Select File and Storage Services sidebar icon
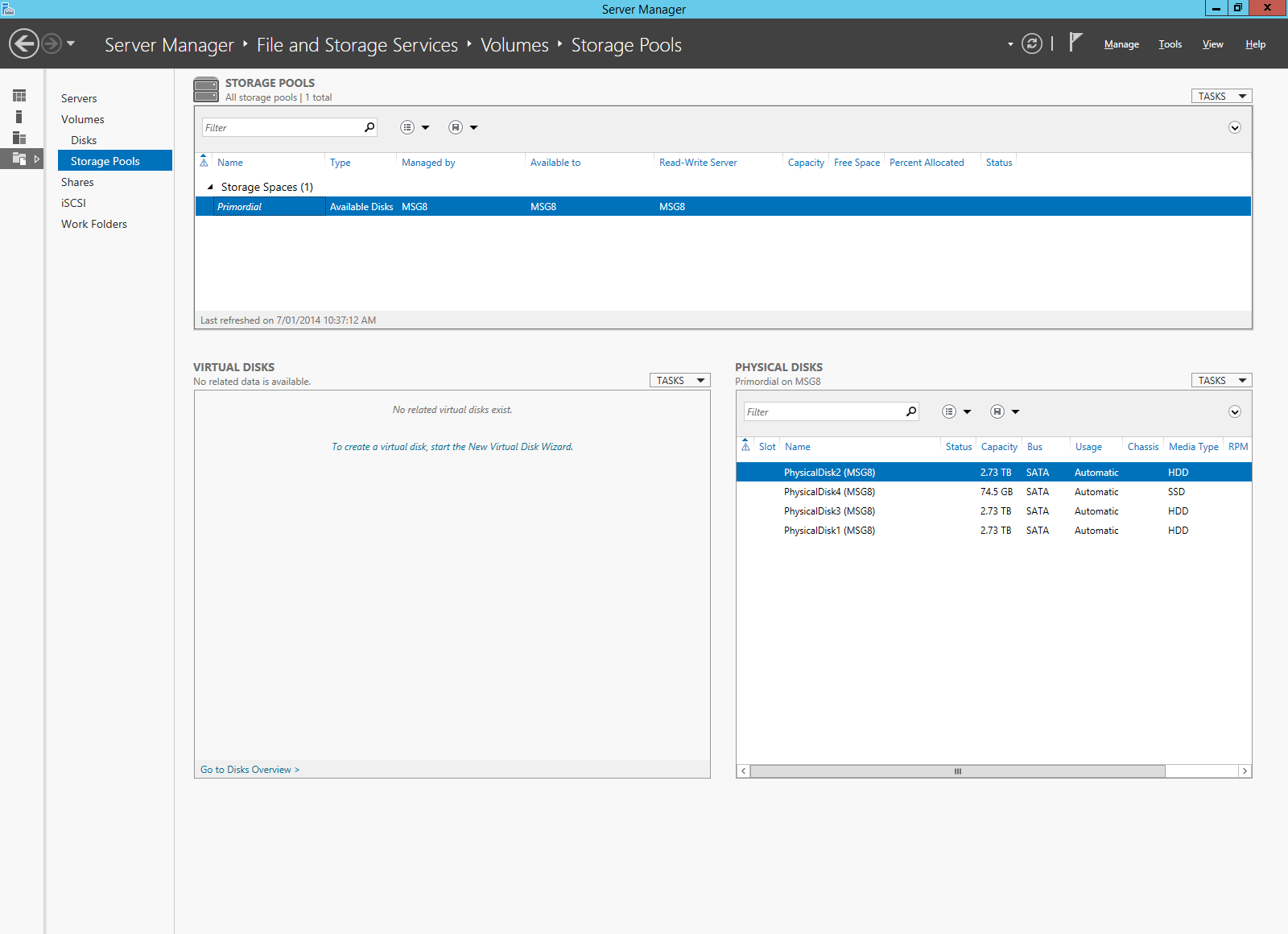The height and width of the screenshot is (934, 1288). [19, 159]
